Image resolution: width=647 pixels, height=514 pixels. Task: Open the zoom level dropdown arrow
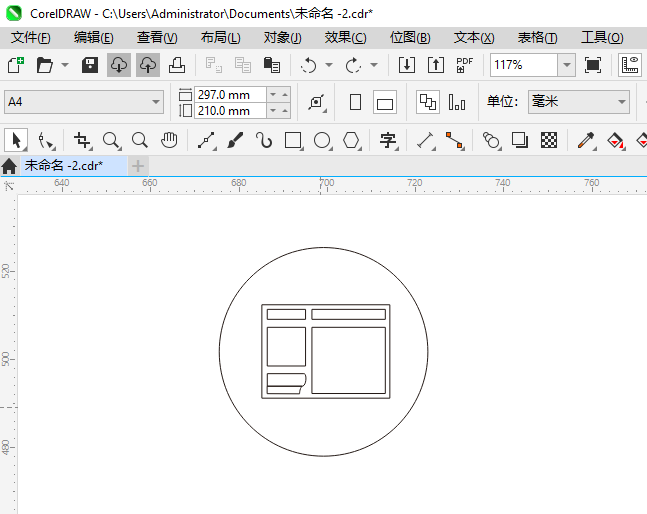tap(567, 65)
